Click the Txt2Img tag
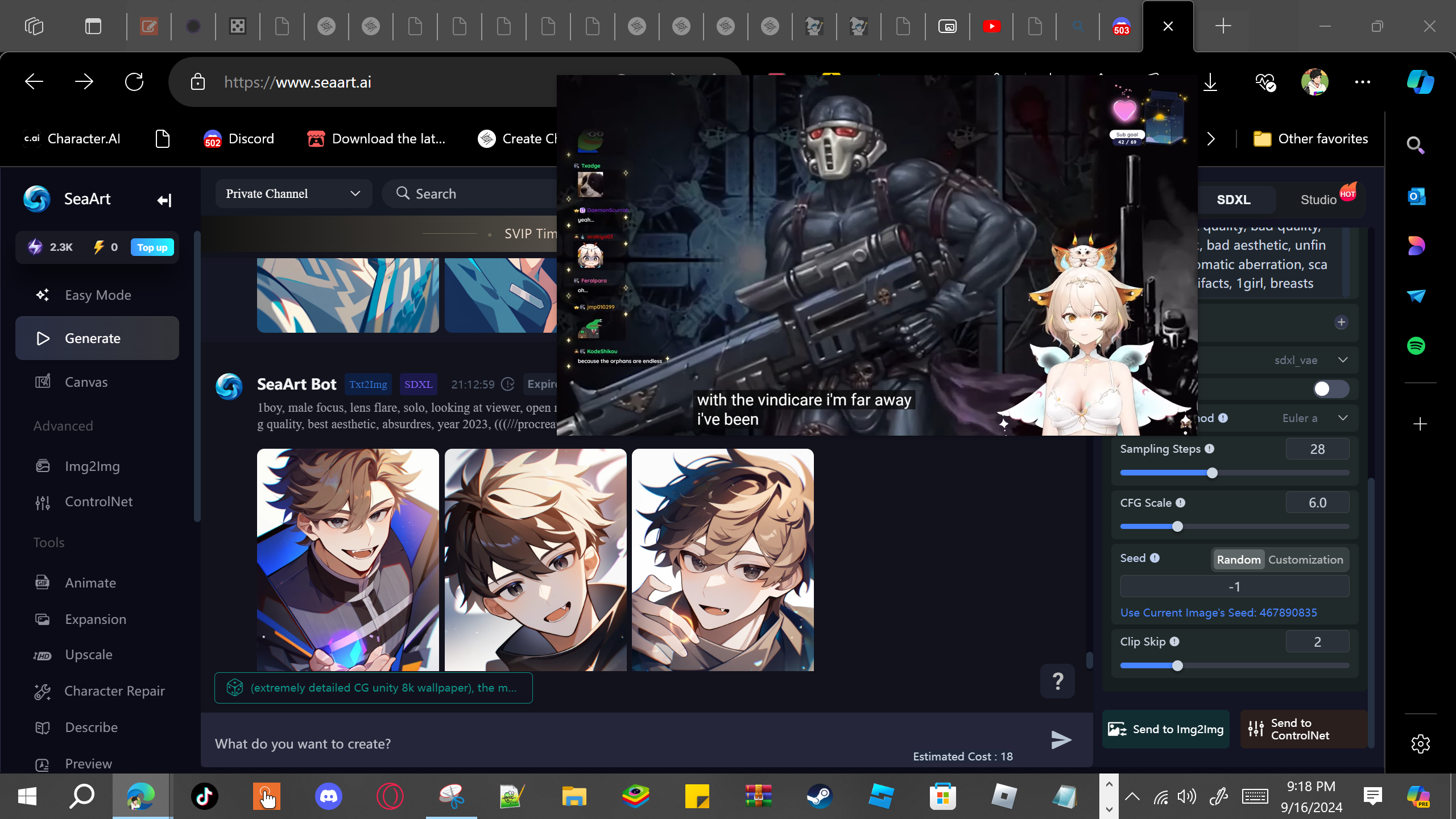1456x819 pixels. (368, 384)
